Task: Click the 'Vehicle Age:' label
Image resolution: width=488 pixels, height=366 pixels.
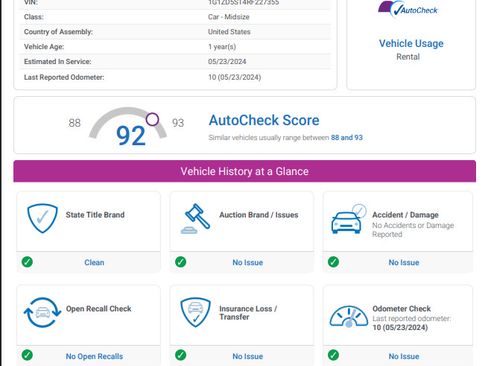Action: (x=44, y=47)
